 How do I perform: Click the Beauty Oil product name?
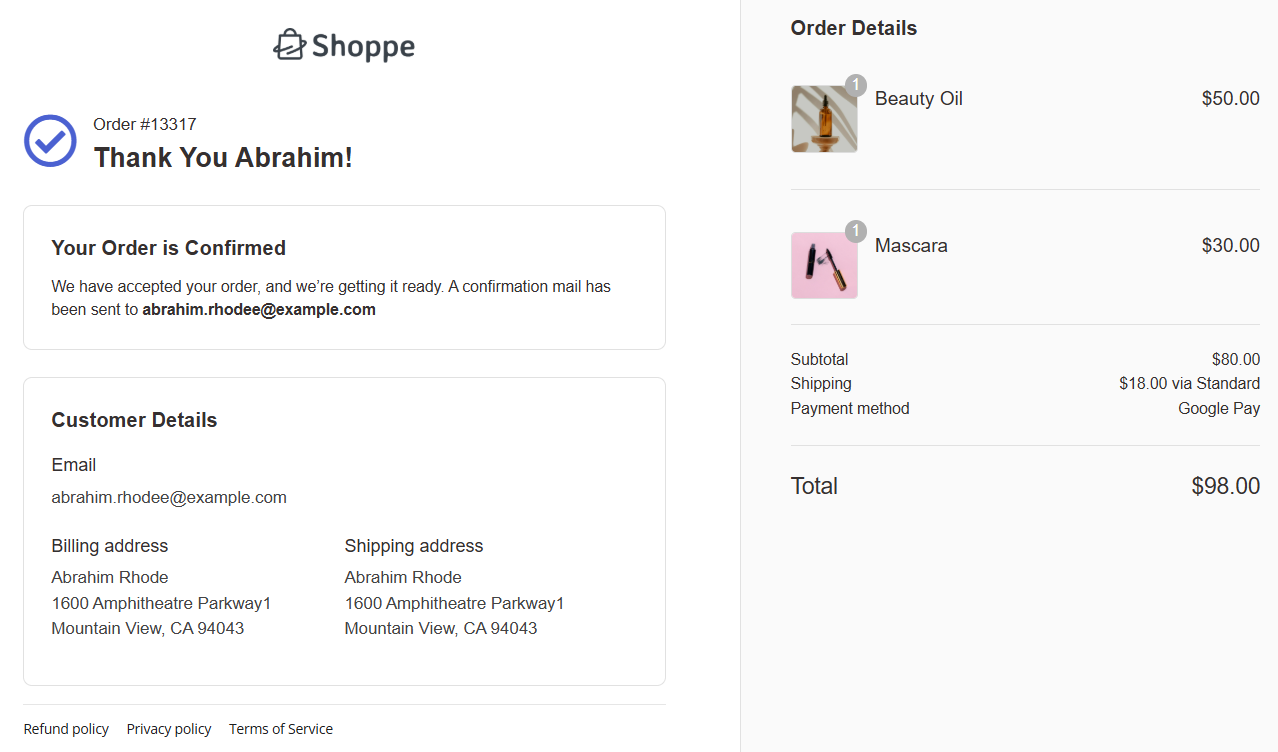pyautogui.click(x=918, y=98)
